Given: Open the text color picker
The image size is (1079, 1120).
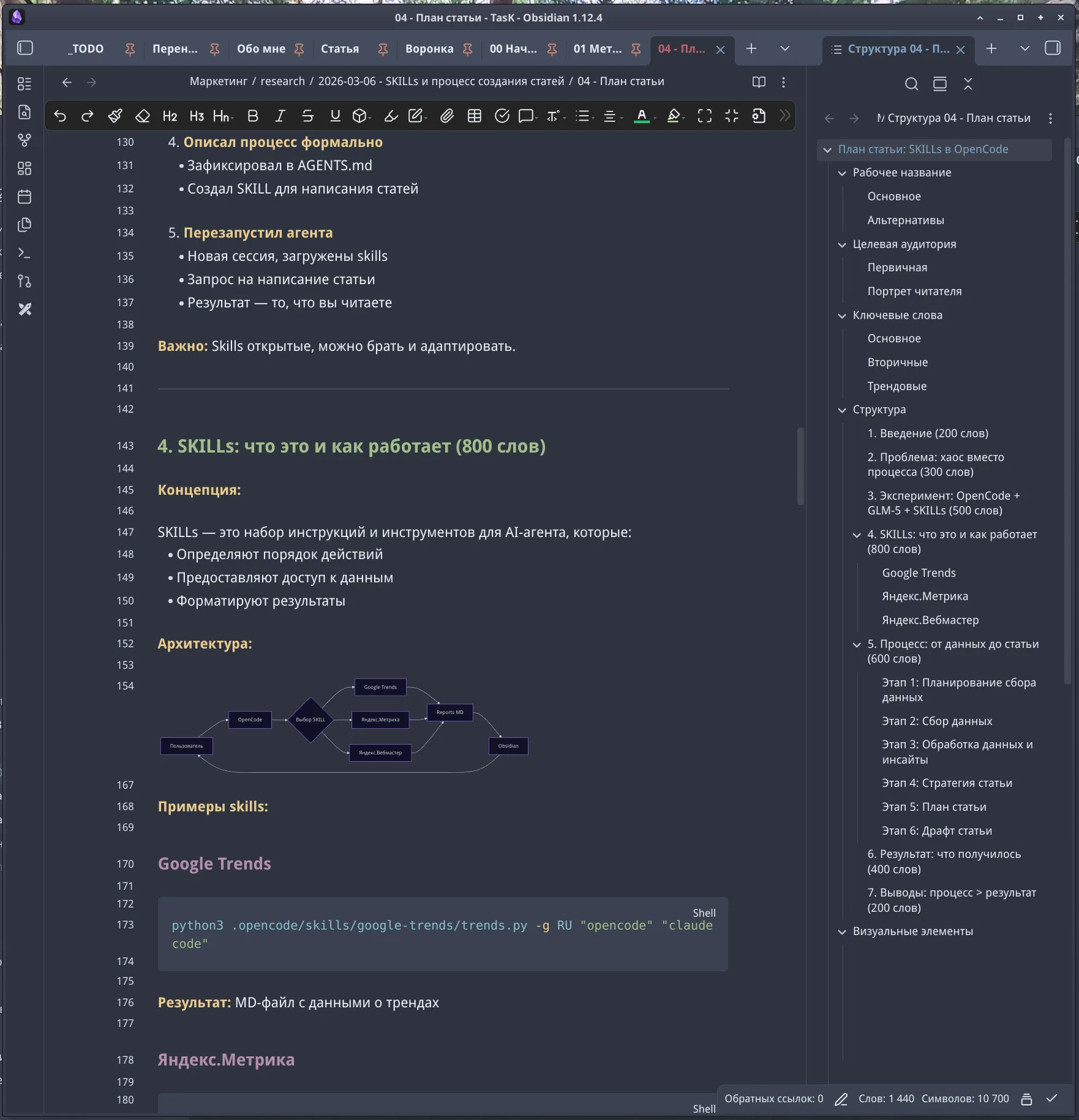Looking at the screenshot, I should 641,116.
